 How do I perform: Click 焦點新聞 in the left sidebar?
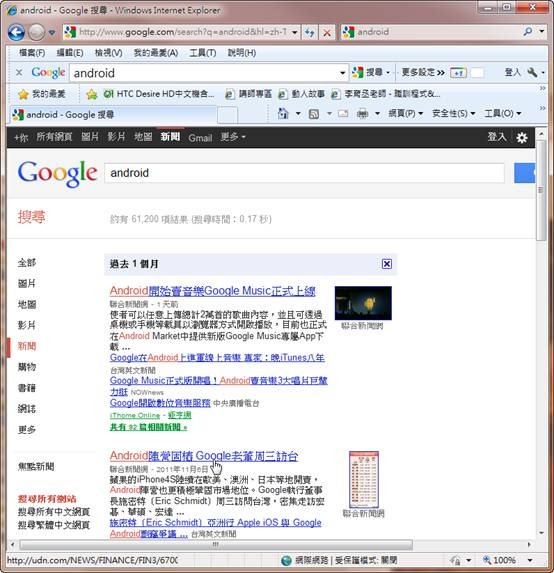[36, 467]
